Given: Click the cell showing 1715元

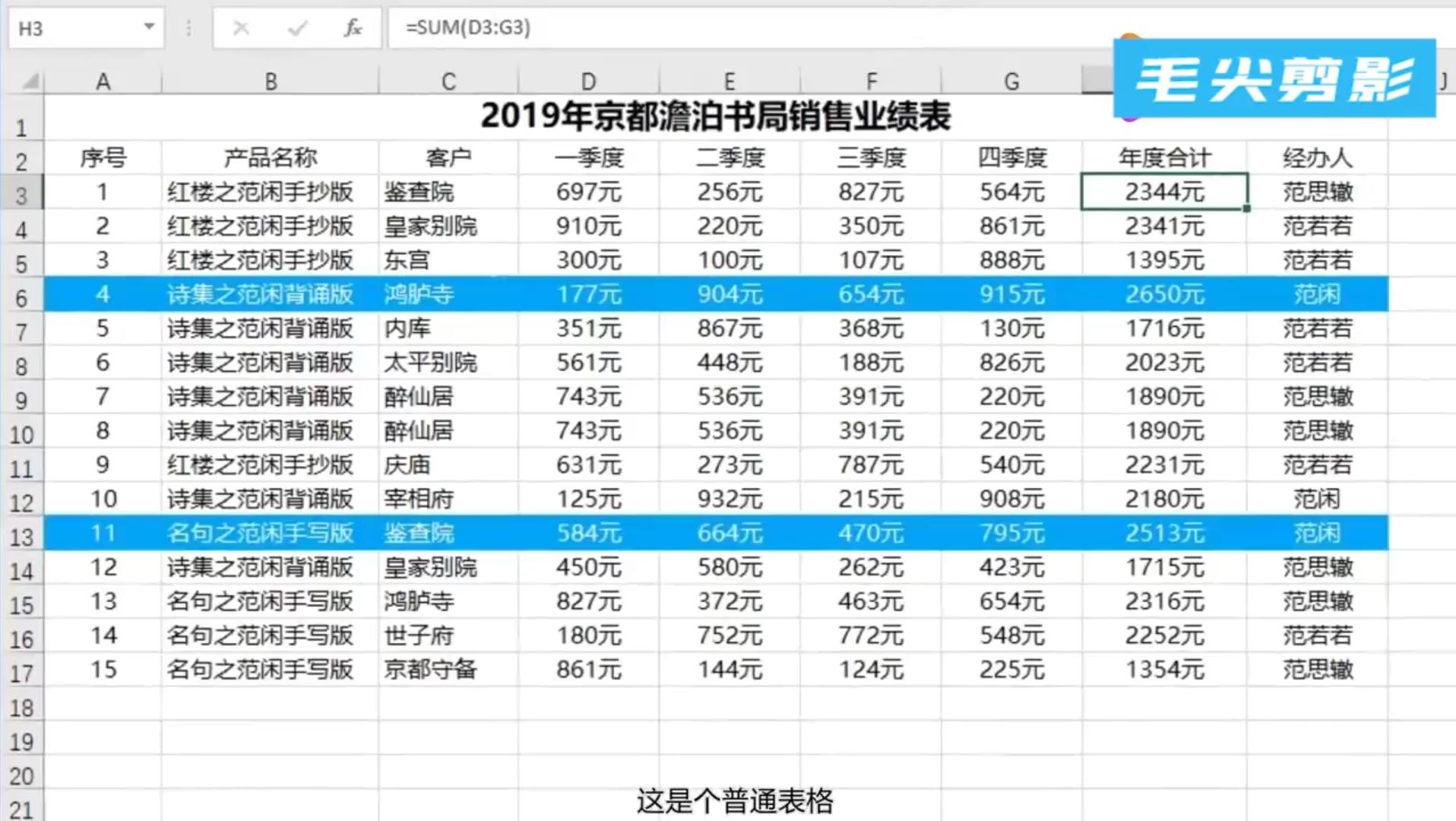Looking at the screenshot, I should [x=1164, y=567].
